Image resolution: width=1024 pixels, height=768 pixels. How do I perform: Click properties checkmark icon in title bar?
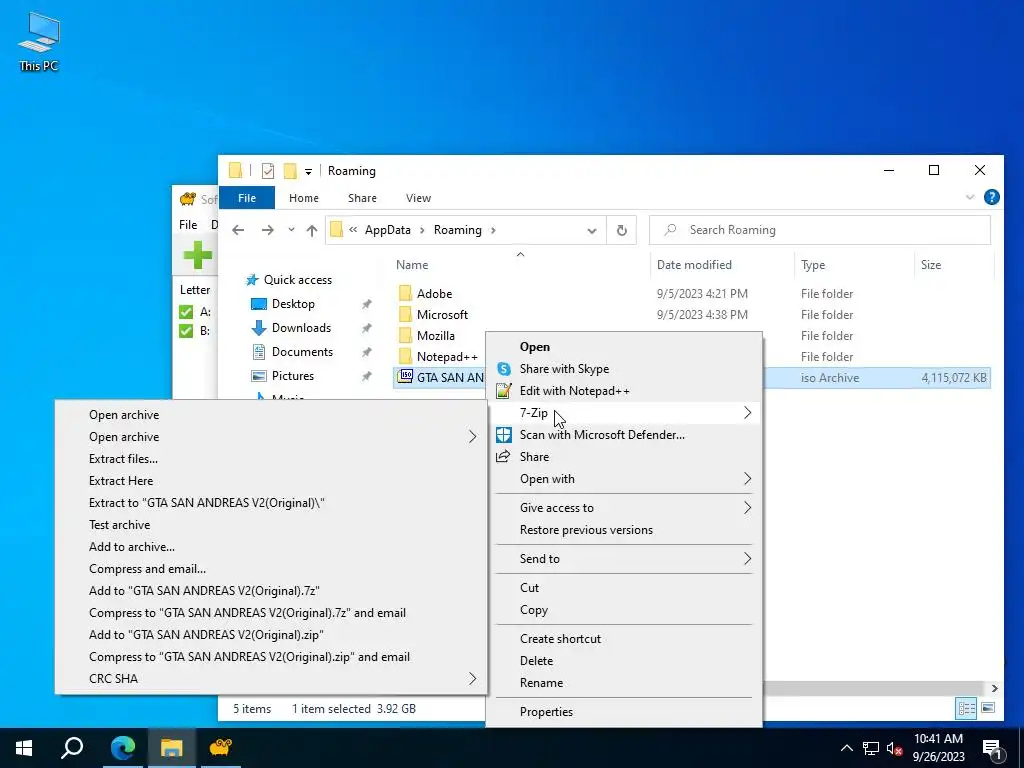[268, 171]
